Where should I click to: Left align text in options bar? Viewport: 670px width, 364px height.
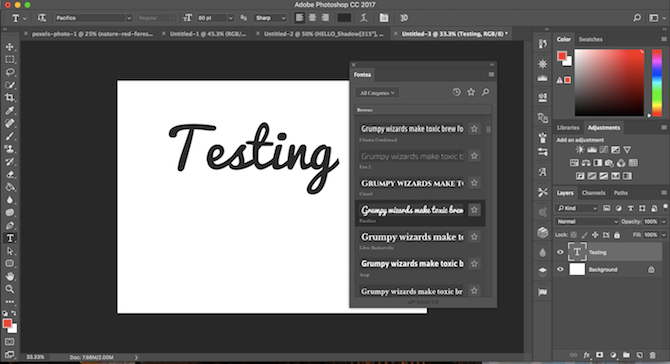(300, 18)
